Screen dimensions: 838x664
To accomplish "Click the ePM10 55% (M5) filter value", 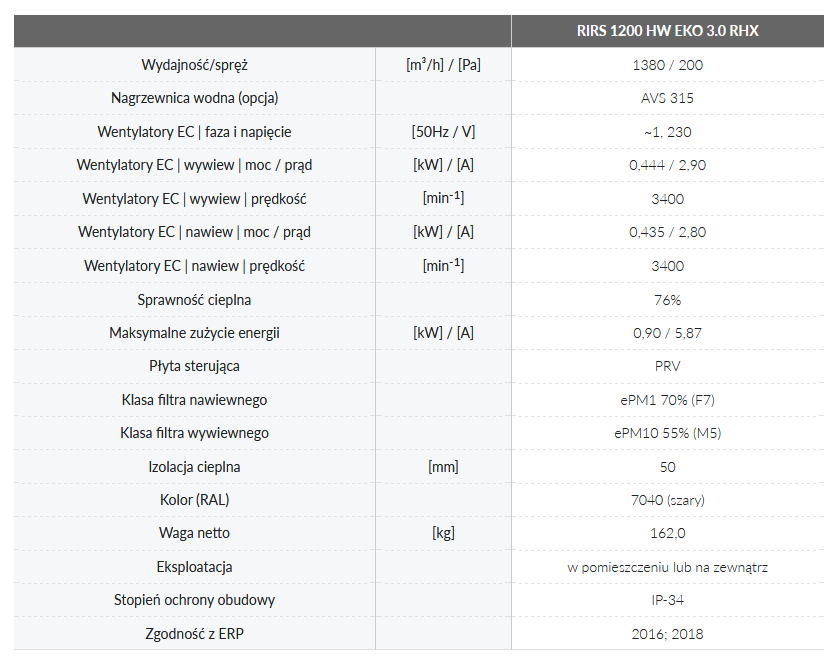I will tap(667, 433).
